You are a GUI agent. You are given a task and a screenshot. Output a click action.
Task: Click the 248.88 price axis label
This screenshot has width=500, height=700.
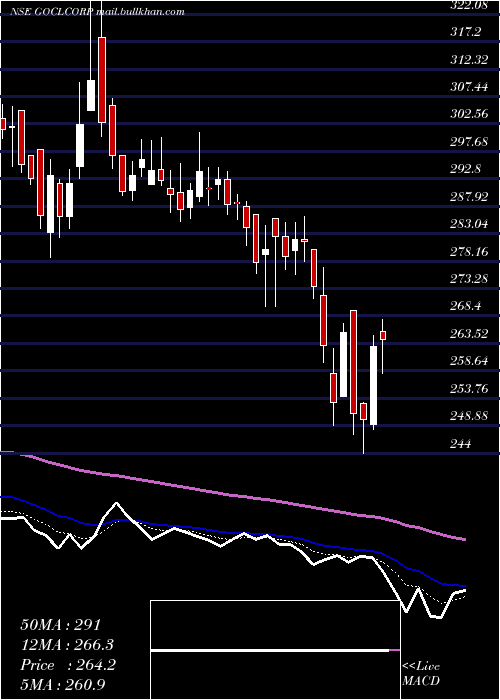point(469,416)
